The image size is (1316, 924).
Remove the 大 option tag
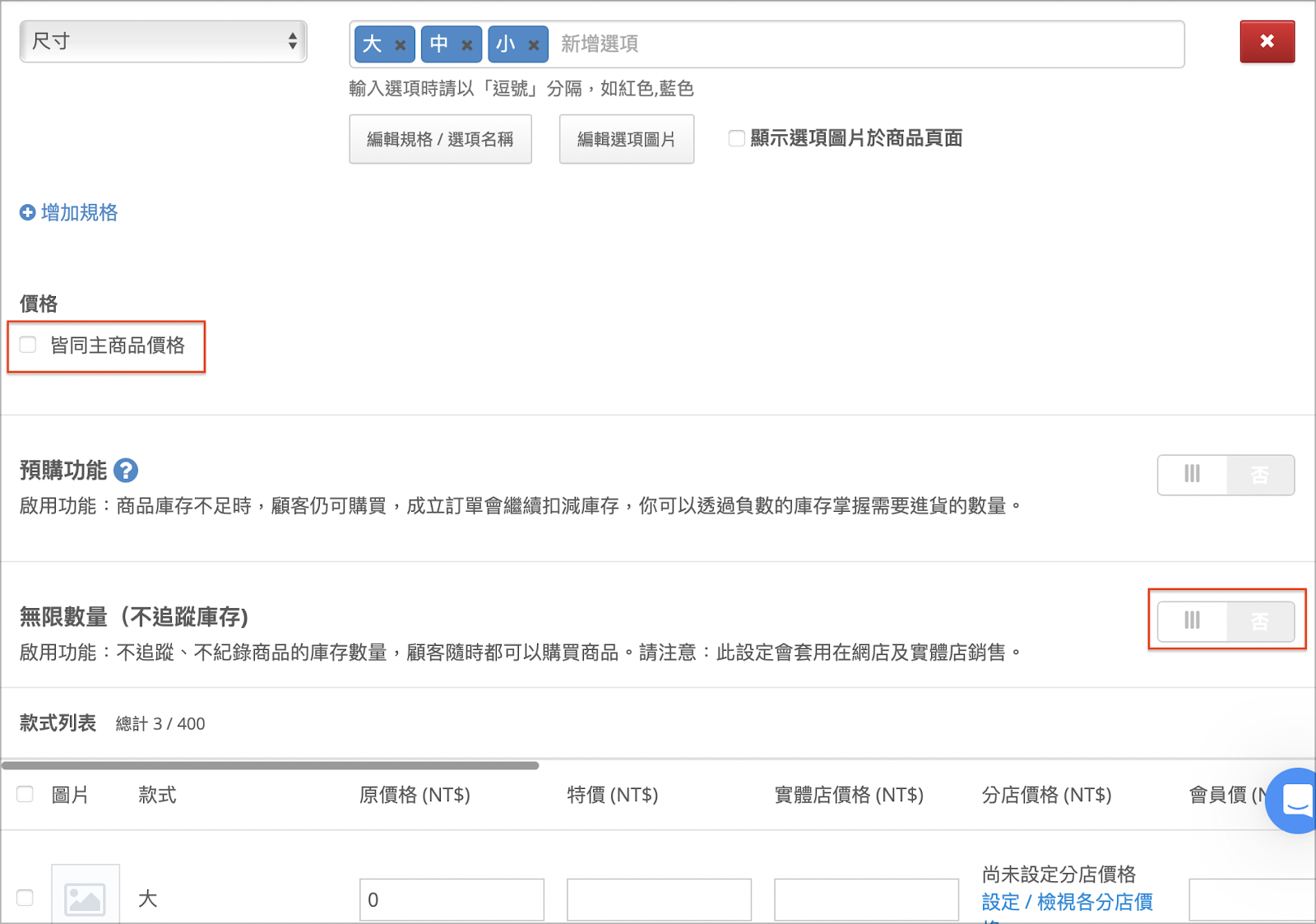point(401,45)
